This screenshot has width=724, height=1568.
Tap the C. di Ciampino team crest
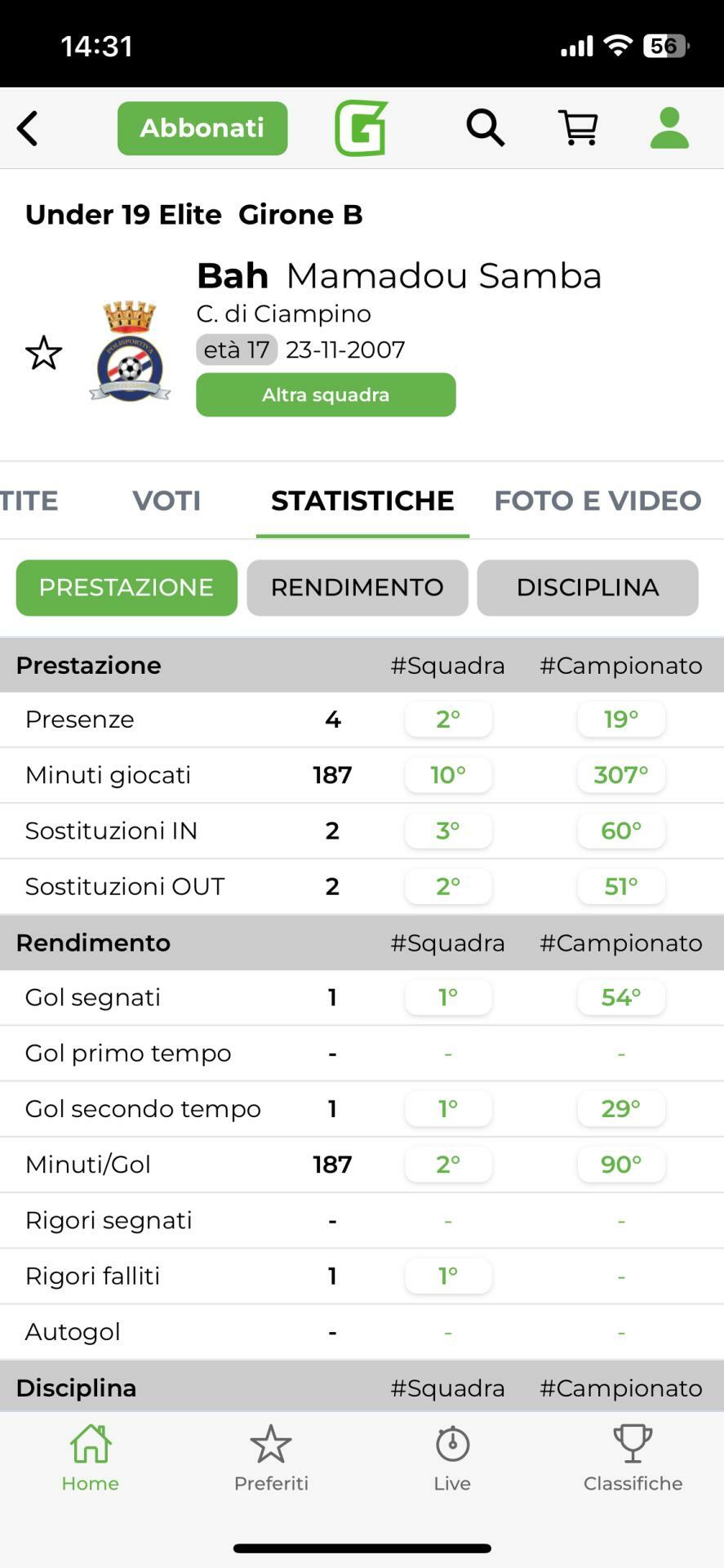click(130, 352)
